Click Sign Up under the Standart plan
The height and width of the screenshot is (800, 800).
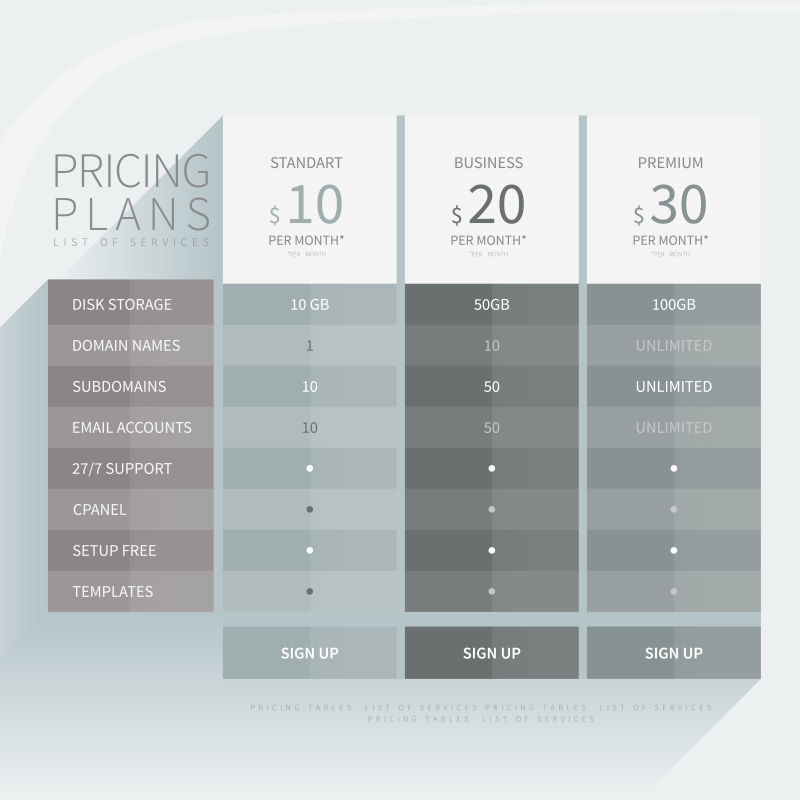[309, 653]
